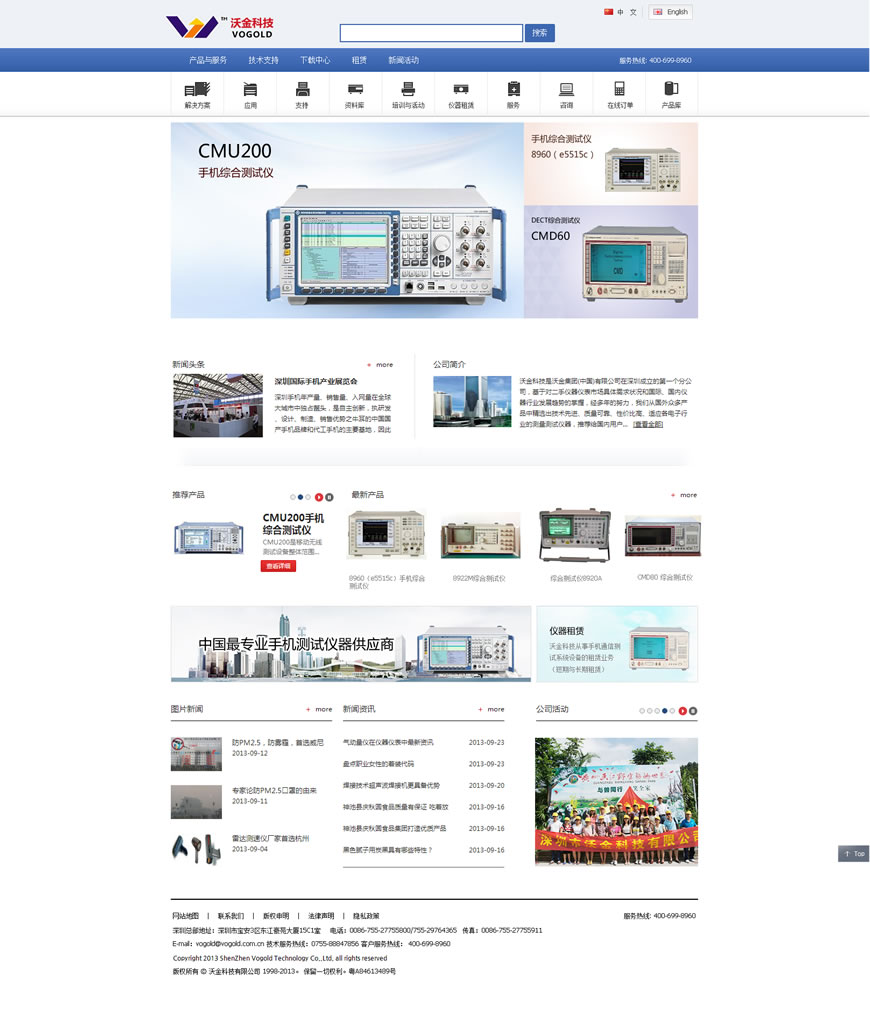
Task: Open the 专家论防PM2.5口罩的由来 news item
Action: click(x=274, y=791)
